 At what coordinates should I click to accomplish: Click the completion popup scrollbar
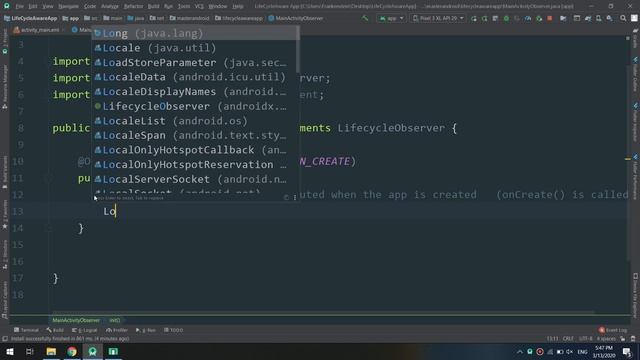[298, 50]
